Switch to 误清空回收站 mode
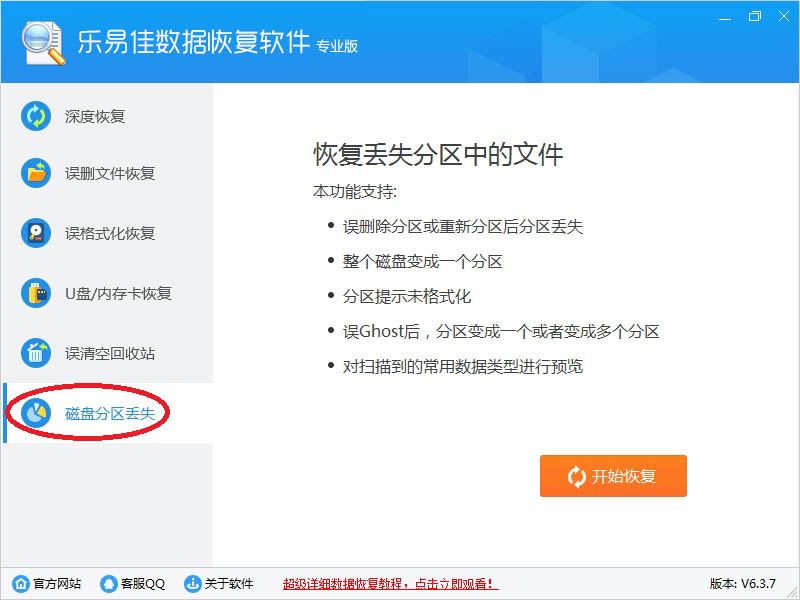The width and height of the screenshot is (800, 600). point(107,353)
